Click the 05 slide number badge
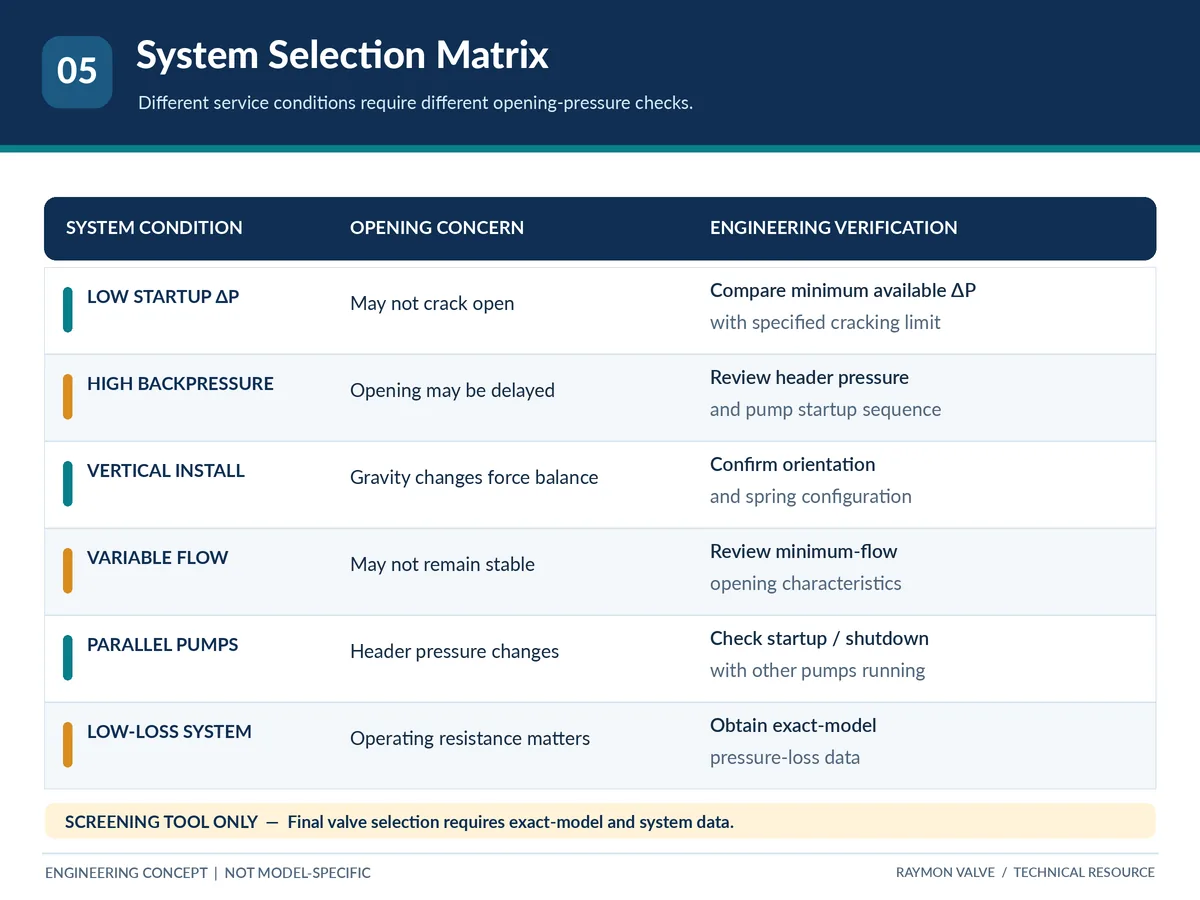Screen dimensions: 1200x900 coord(77,72)
